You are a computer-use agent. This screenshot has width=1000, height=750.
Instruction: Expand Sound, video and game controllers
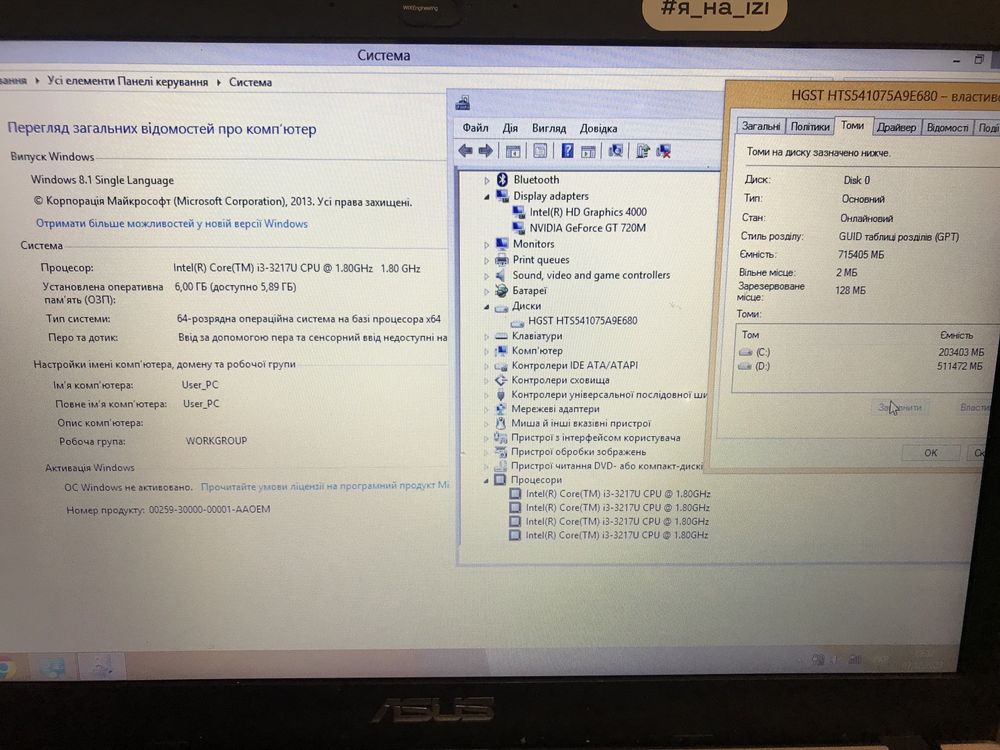pyautogui.click(x=486, y=276)
